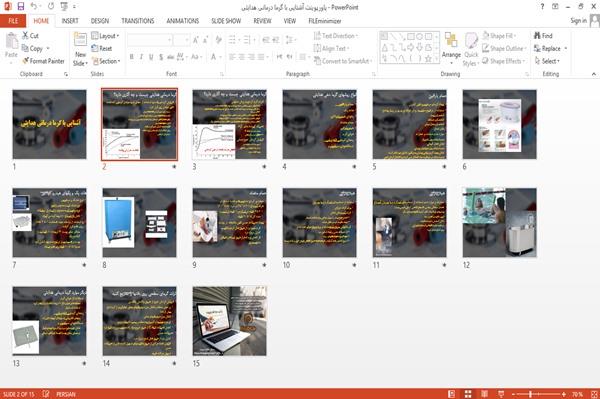600x399 pixels.
Task: Switch to Reading view icon
Action: [x=484, y=394]
